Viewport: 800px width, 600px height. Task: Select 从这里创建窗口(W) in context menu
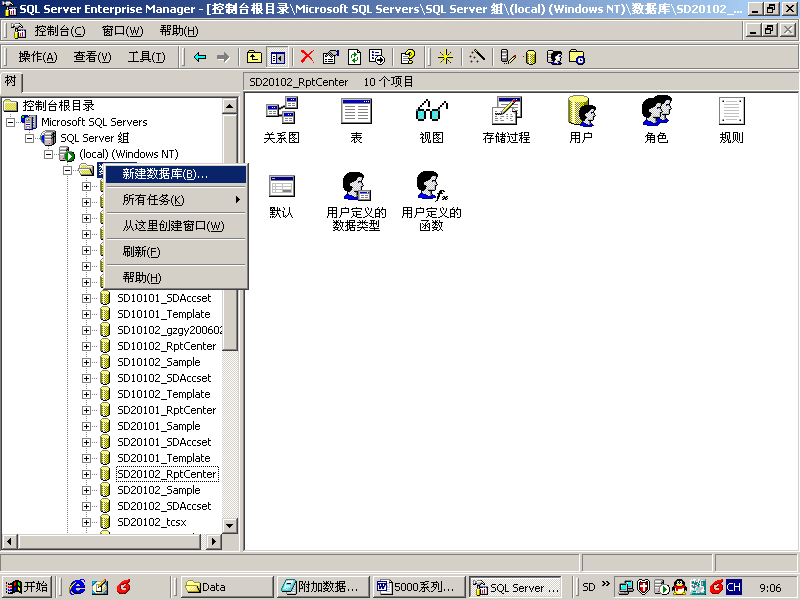tap(176, 226)
